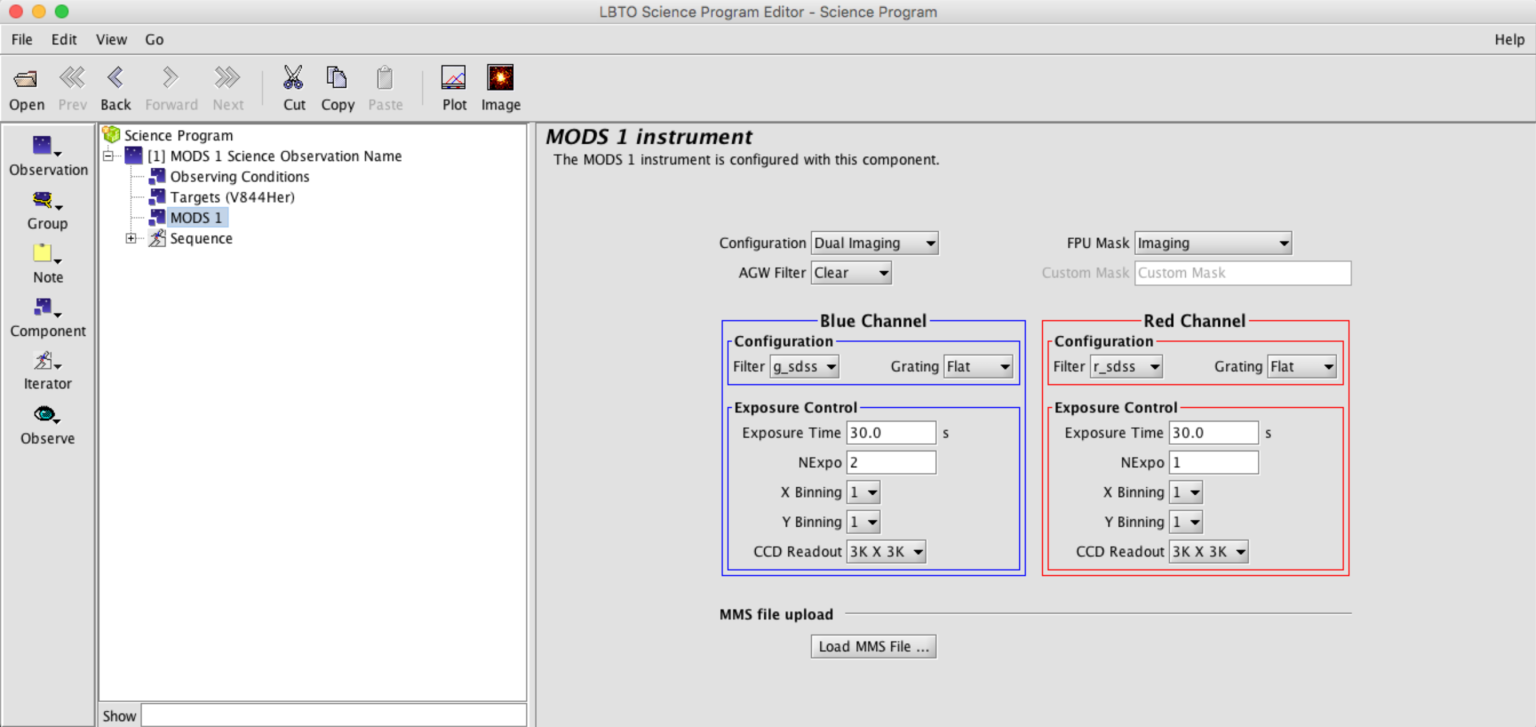Click the Load MMS File button
The image size is (1536, 727).
873,647
